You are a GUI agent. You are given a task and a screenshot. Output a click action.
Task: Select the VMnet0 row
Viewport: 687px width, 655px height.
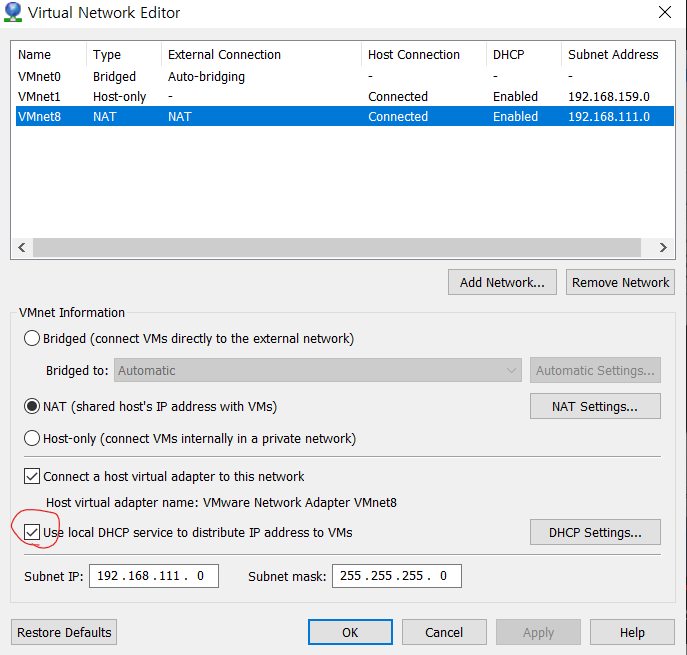(345, 76)
